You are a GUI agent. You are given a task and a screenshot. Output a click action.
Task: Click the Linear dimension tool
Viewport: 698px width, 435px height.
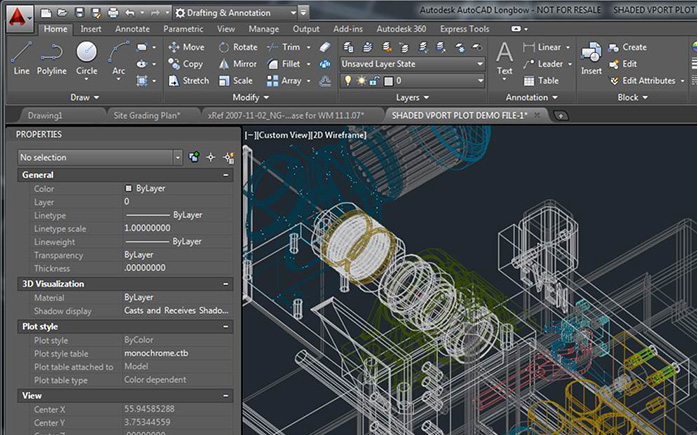(x=542, y=47)
